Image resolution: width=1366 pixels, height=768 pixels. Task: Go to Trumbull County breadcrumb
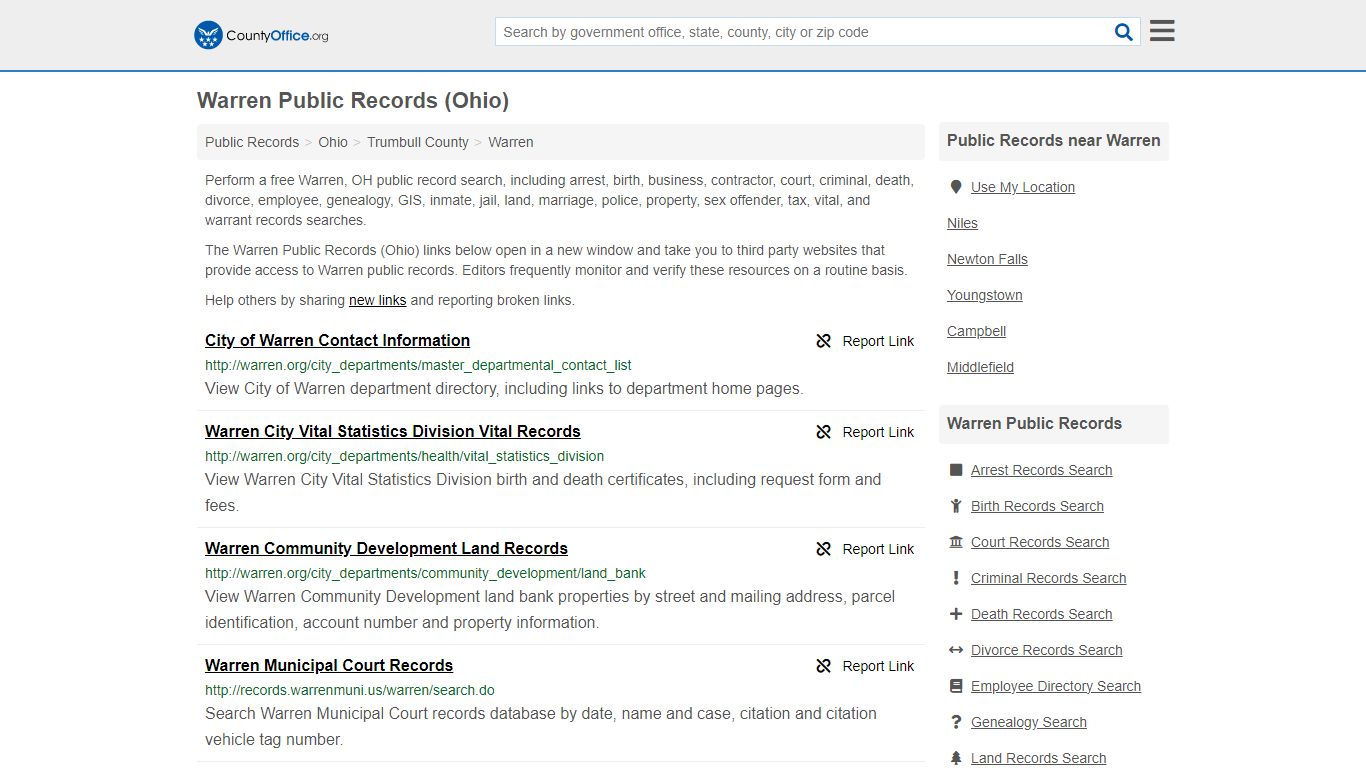[418, 142]
